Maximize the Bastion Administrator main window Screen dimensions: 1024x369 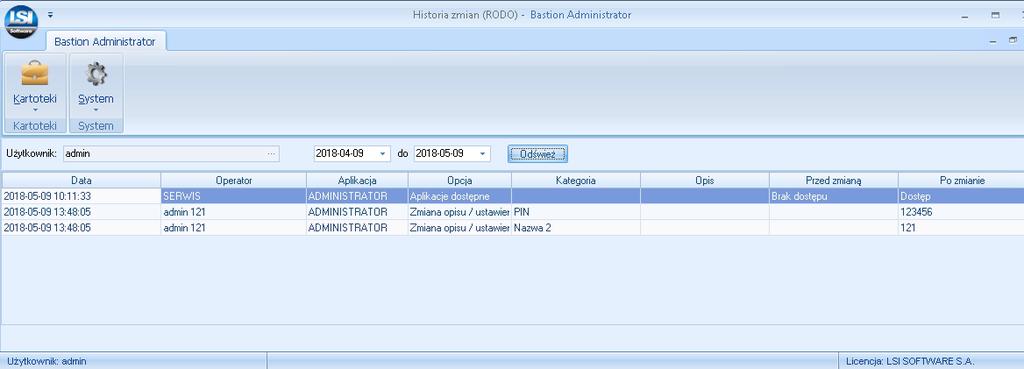coord(995,15)
